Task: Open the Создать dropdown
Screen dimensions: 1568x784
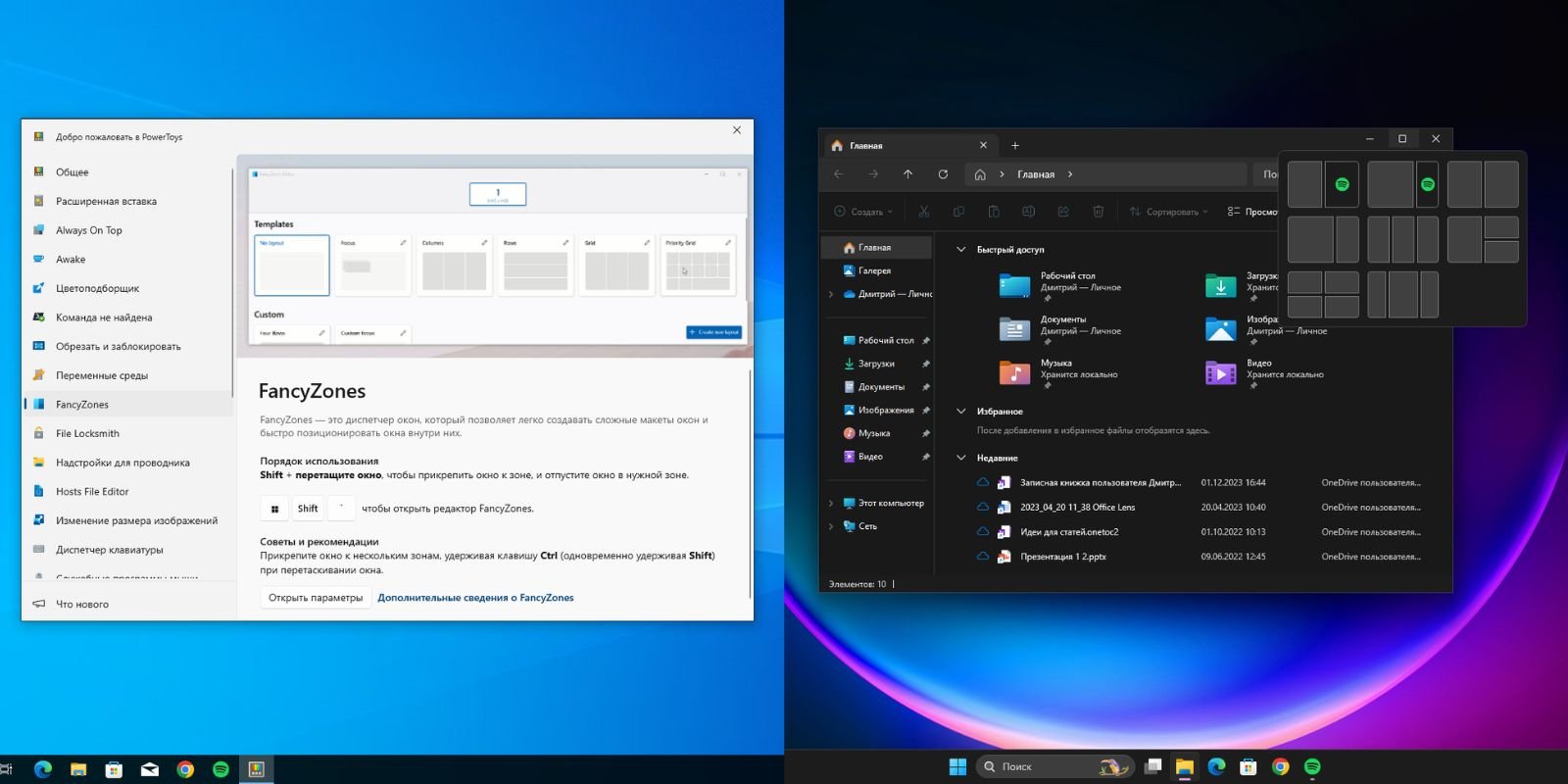Action: [863, 212]
